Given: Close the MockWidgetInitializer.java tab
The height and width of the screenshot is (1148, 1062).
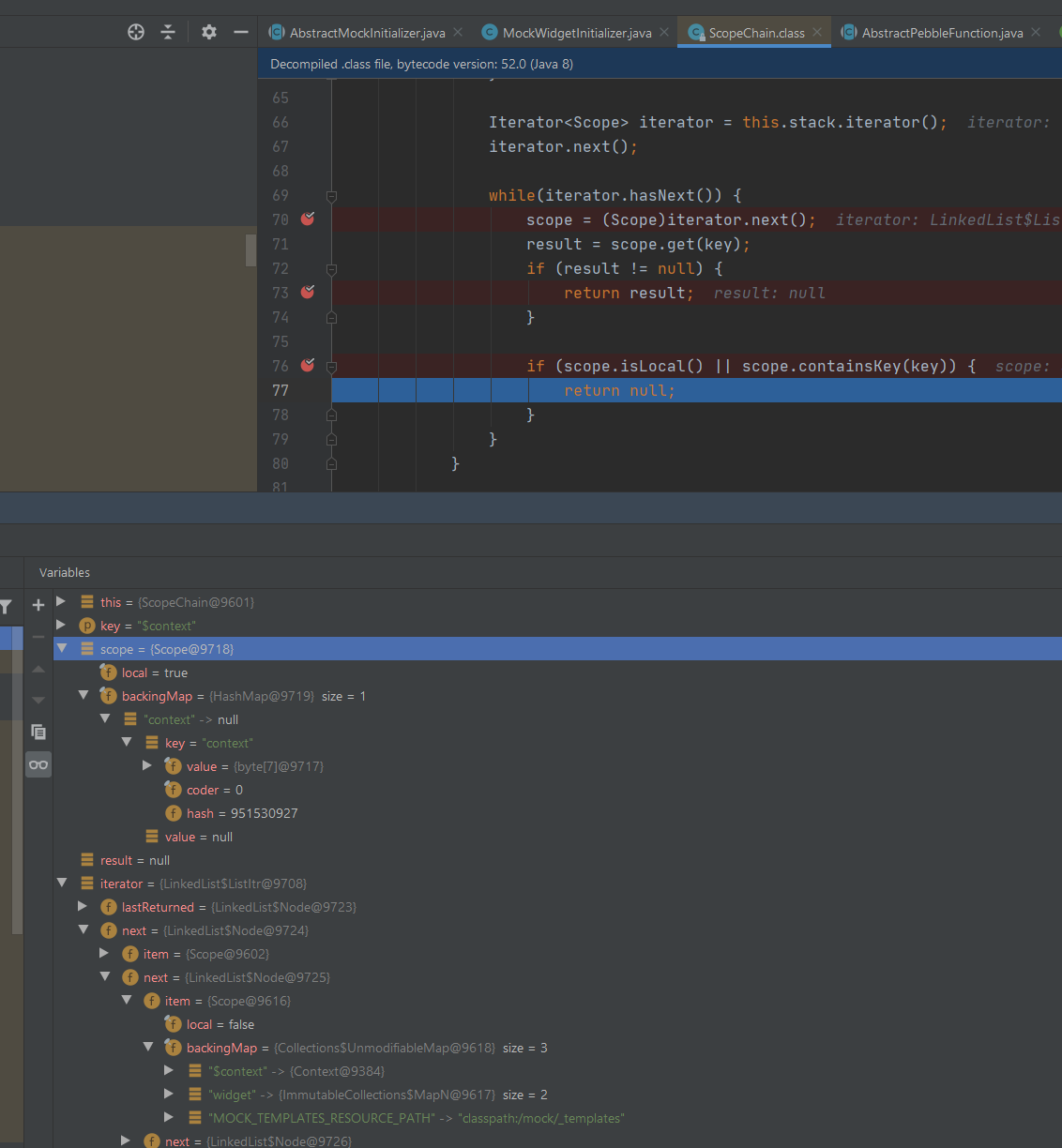Looking at the screenshot, I should [664, 32].
